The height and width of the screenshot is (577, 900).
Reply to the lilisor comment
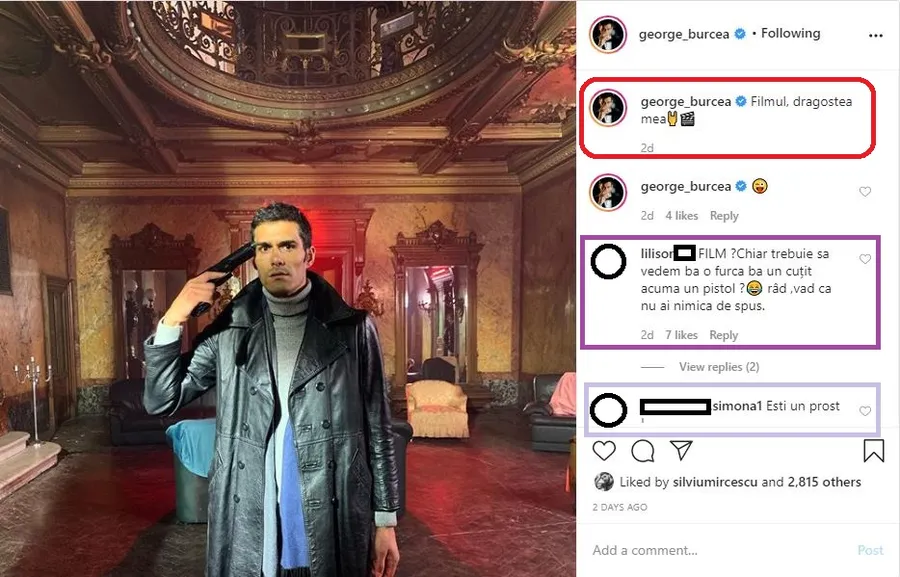[x=723, y=335]
